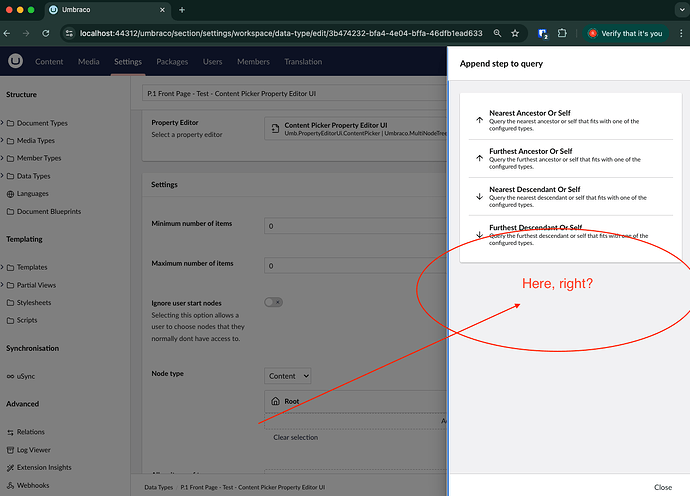Expand the Member Types tree node
690x496 pixels.
click(x=2, y=158)
